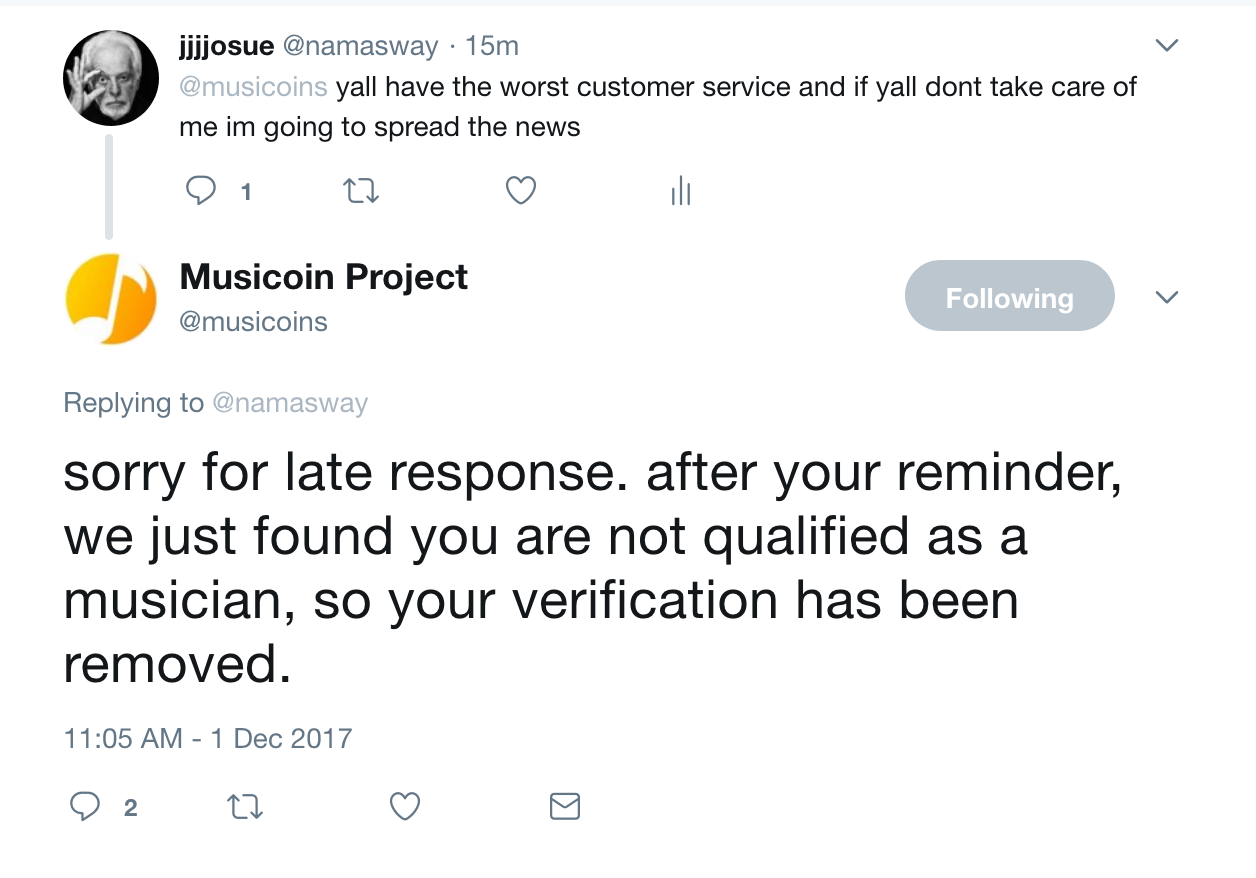Click the reply icon on jjjjosue's tweet

click(x=202, y=190)
